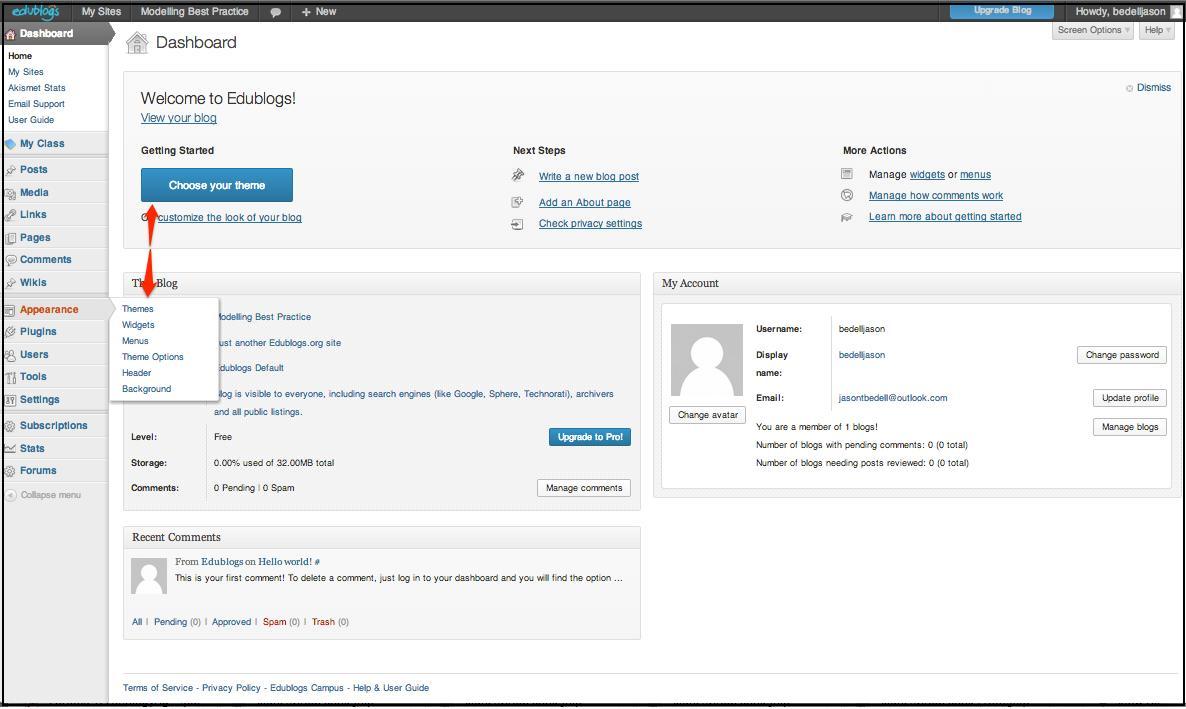Open the My Sites admin bar menu
The width and height of the screenshot is (1186, 709).
(101, 11)
